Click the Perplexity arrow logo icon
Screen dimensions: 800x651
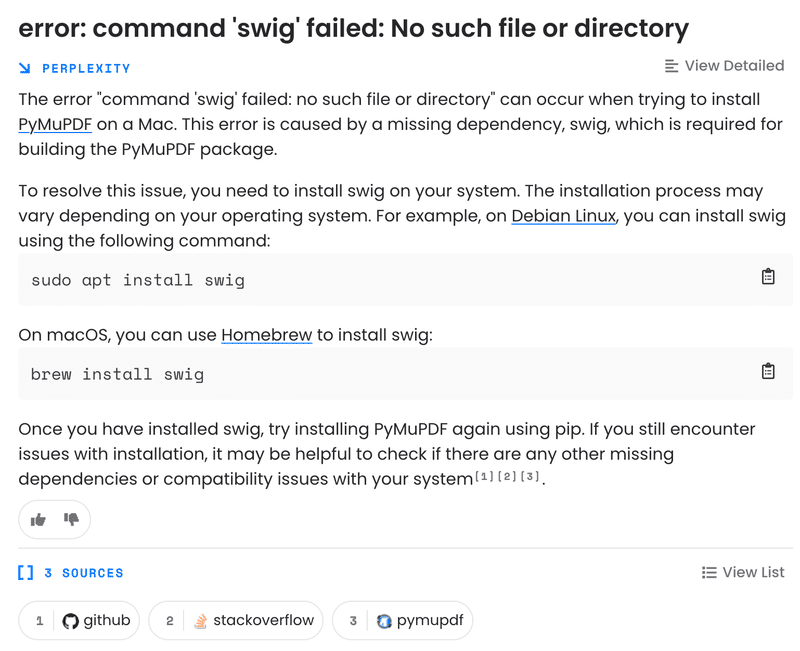(24, 68)
